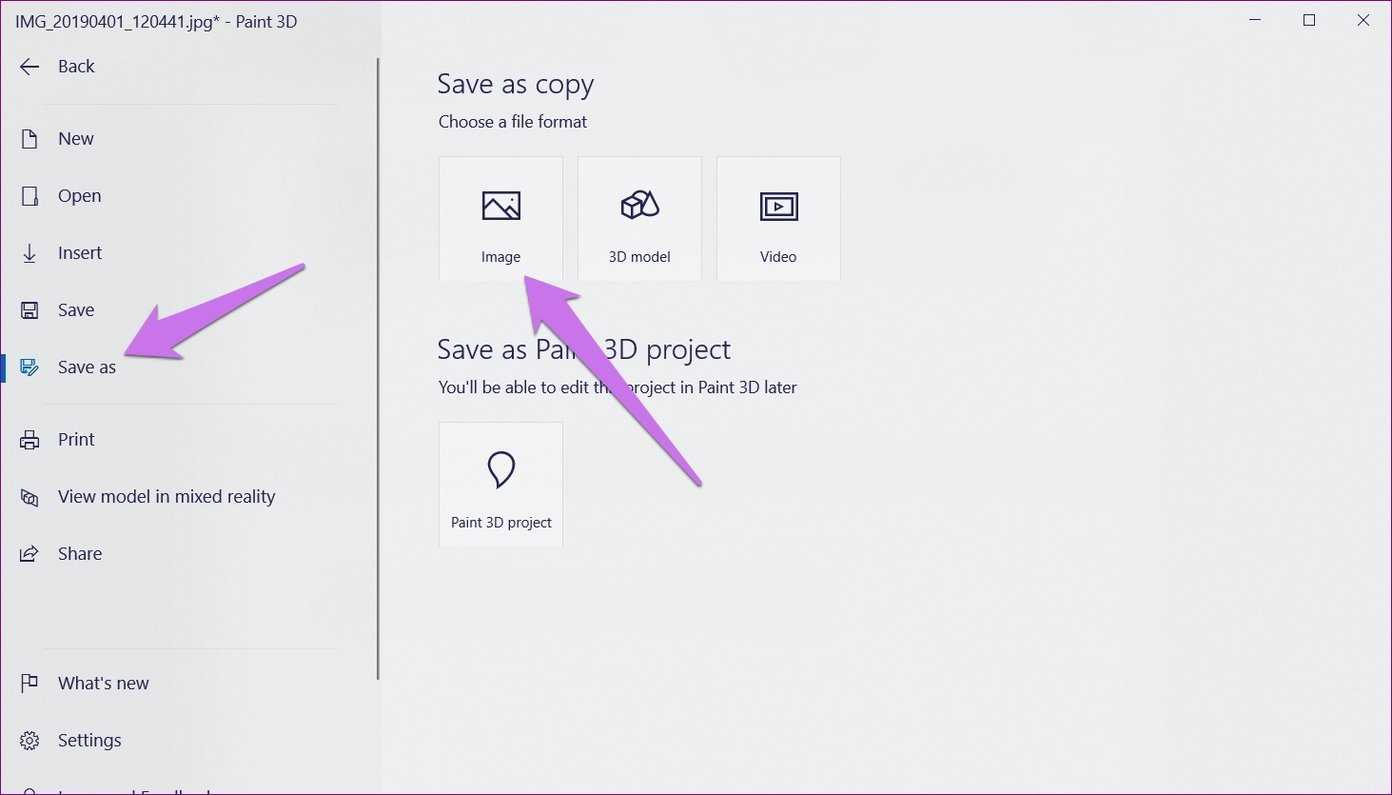Screen dimensions: 1392x795
Task: Click the Share icon
Action: (30, 553)
